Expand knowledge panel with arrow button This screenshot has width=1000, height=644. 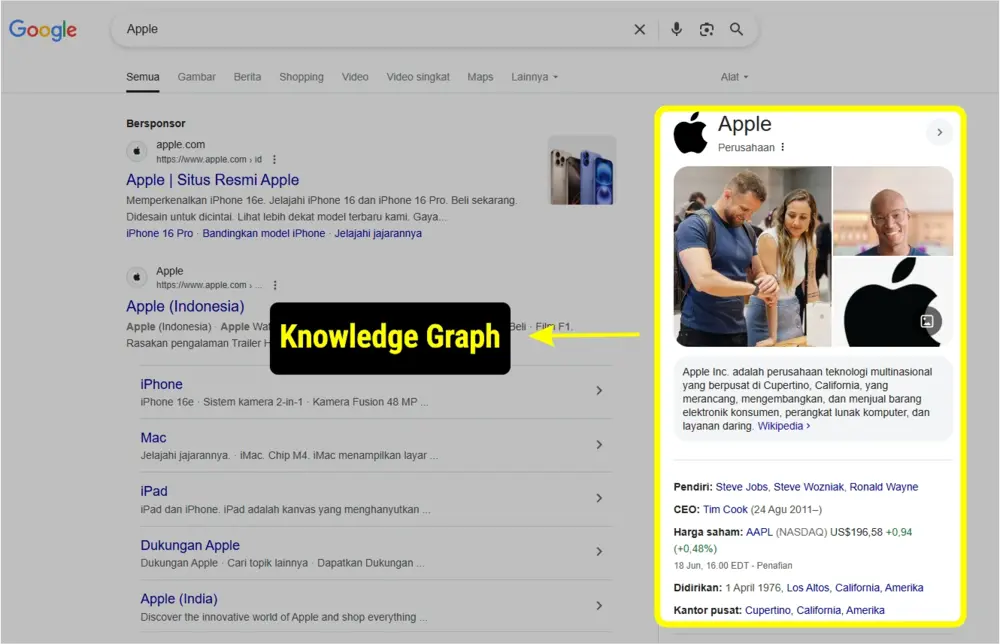(x=939, y=133)
